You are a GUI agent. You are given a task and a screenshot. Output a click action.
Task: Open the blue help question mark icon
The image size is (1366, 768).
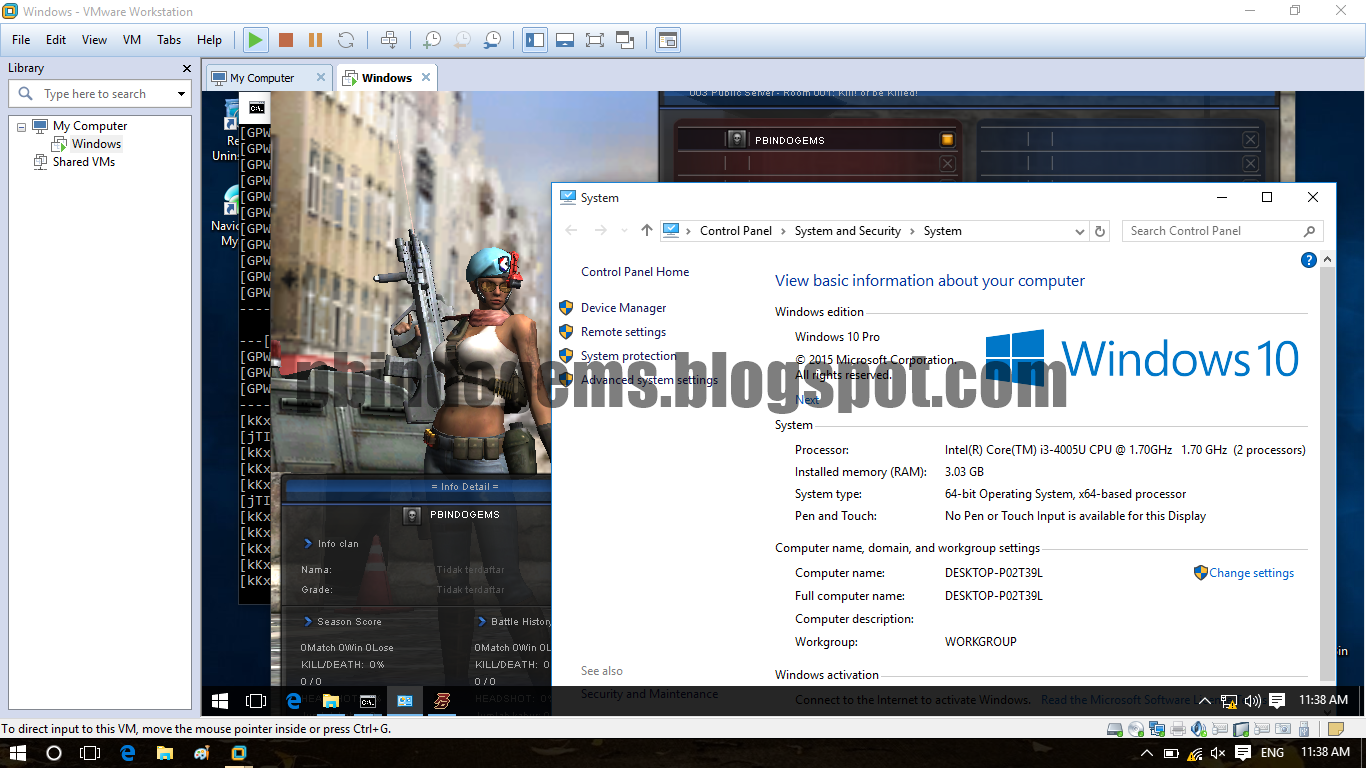click(x=1308, y=260)
